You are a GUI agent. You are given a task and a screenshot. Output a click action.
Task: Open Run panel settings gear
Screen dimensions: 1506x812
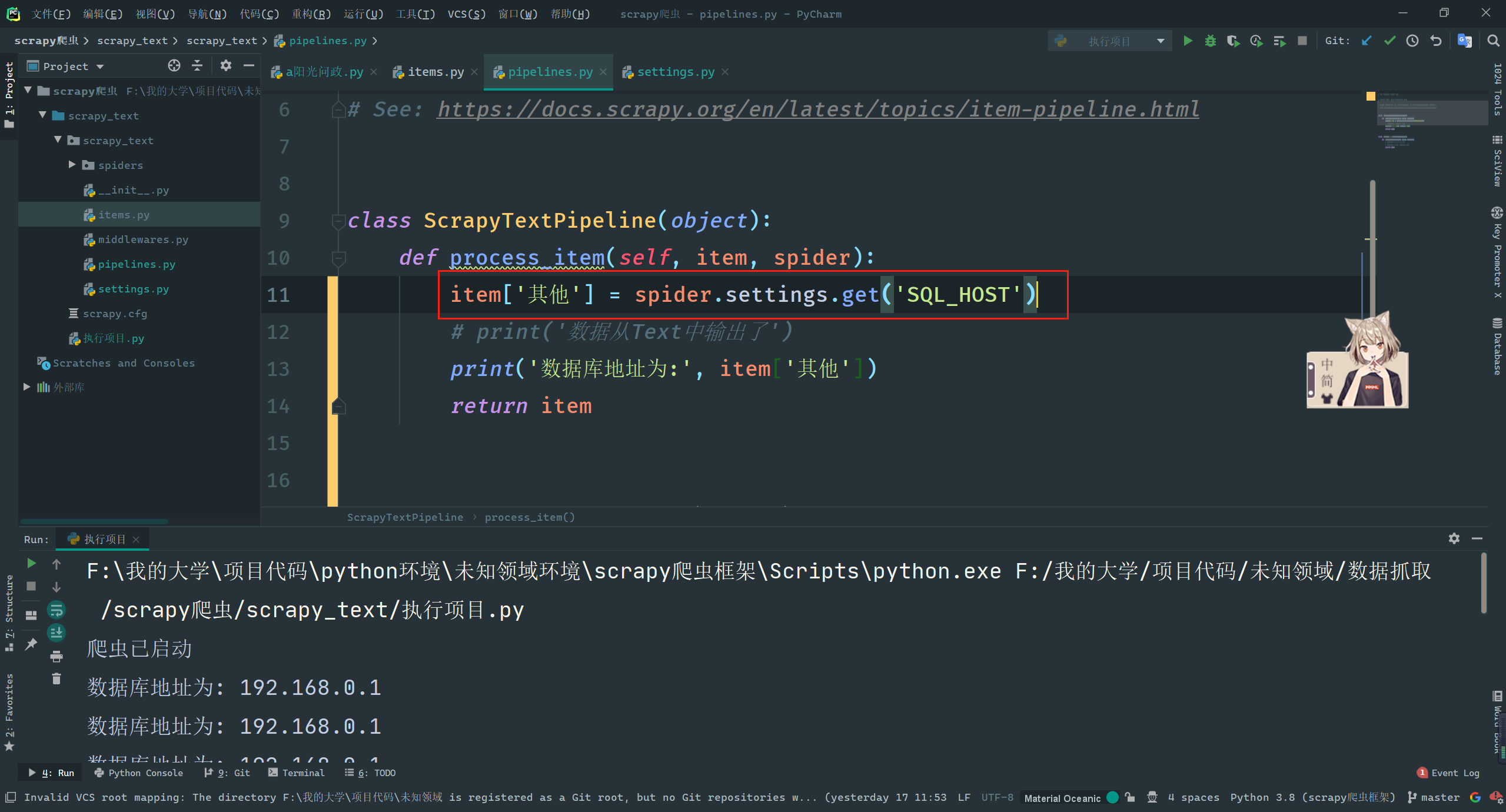[1454, 538]
